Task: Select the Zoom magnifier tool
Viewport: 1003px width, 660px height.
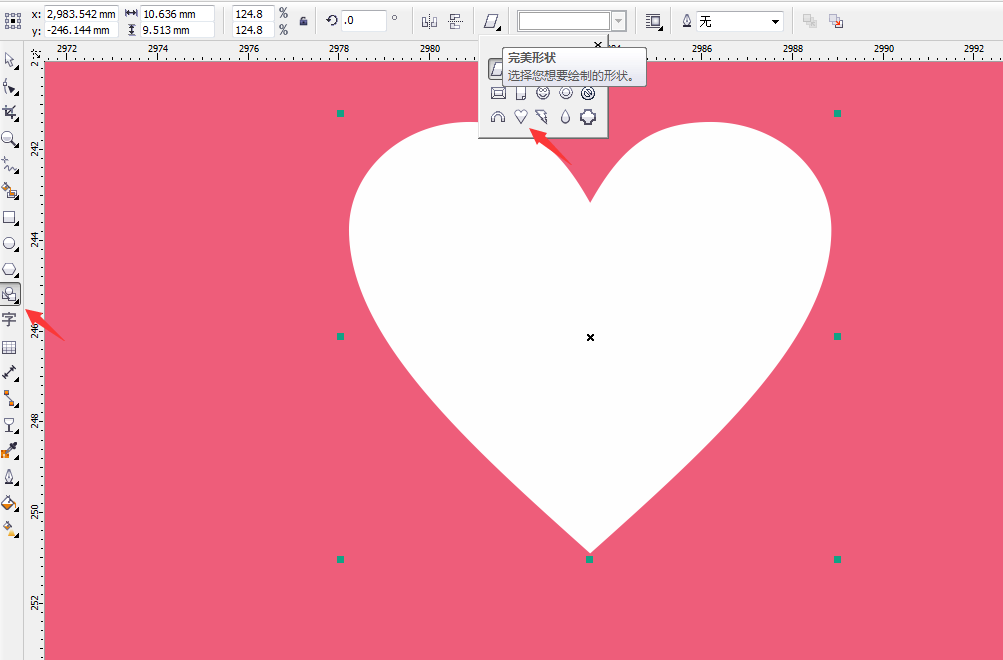Action: tap(10, 139)
